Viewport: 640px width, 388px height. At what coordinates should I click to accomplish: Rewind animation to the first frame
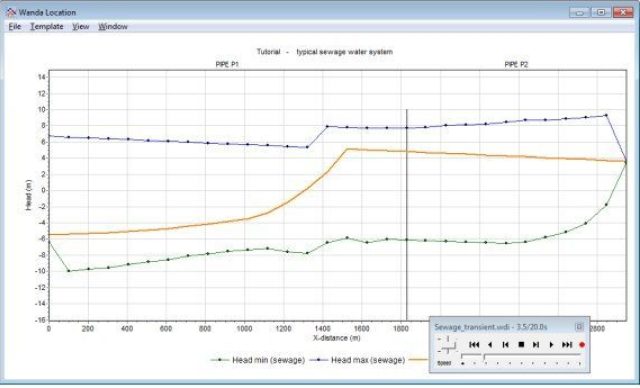(474, 345)
